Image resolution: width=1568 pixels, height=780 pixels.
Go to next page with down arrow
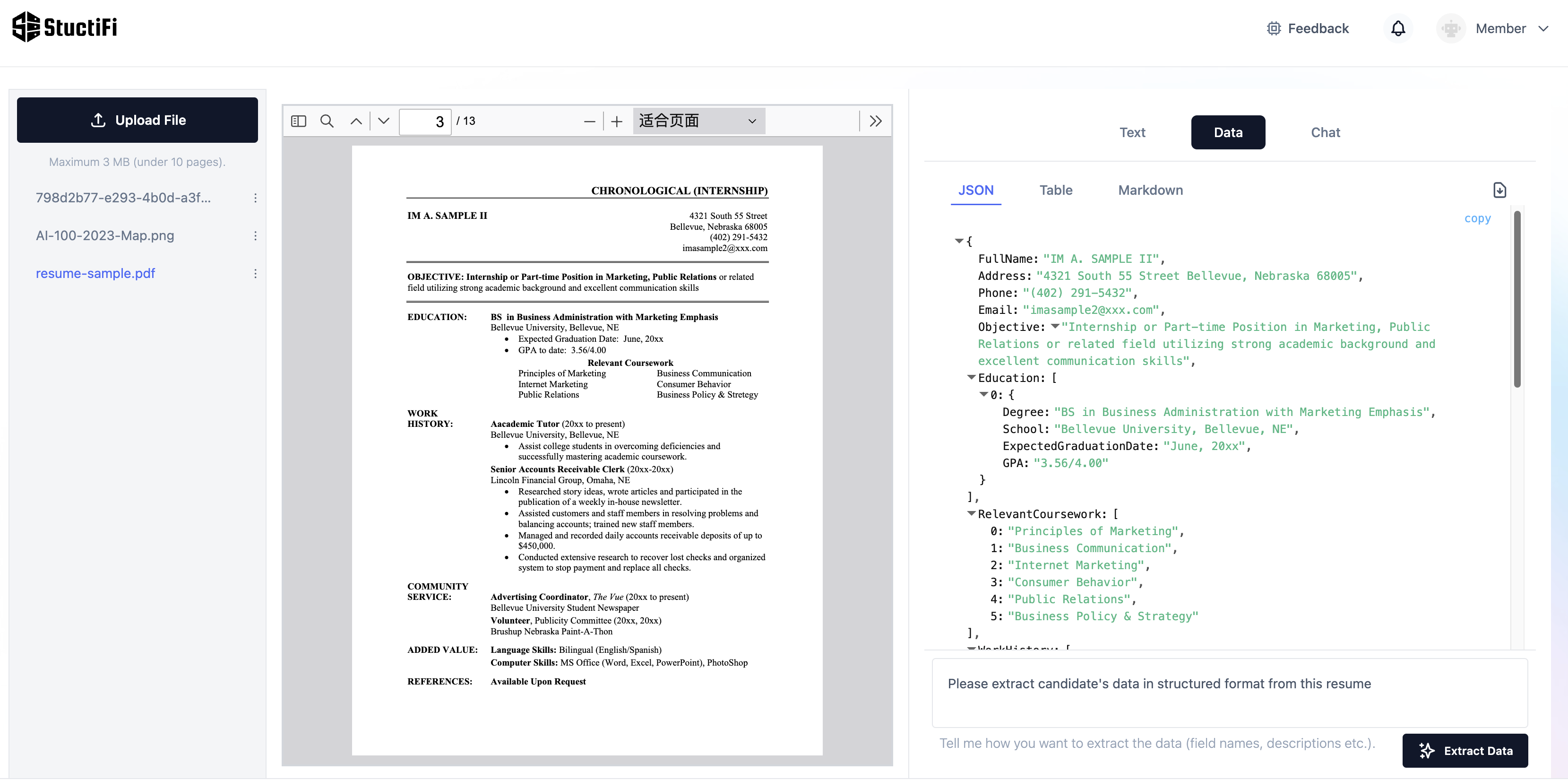383,121
